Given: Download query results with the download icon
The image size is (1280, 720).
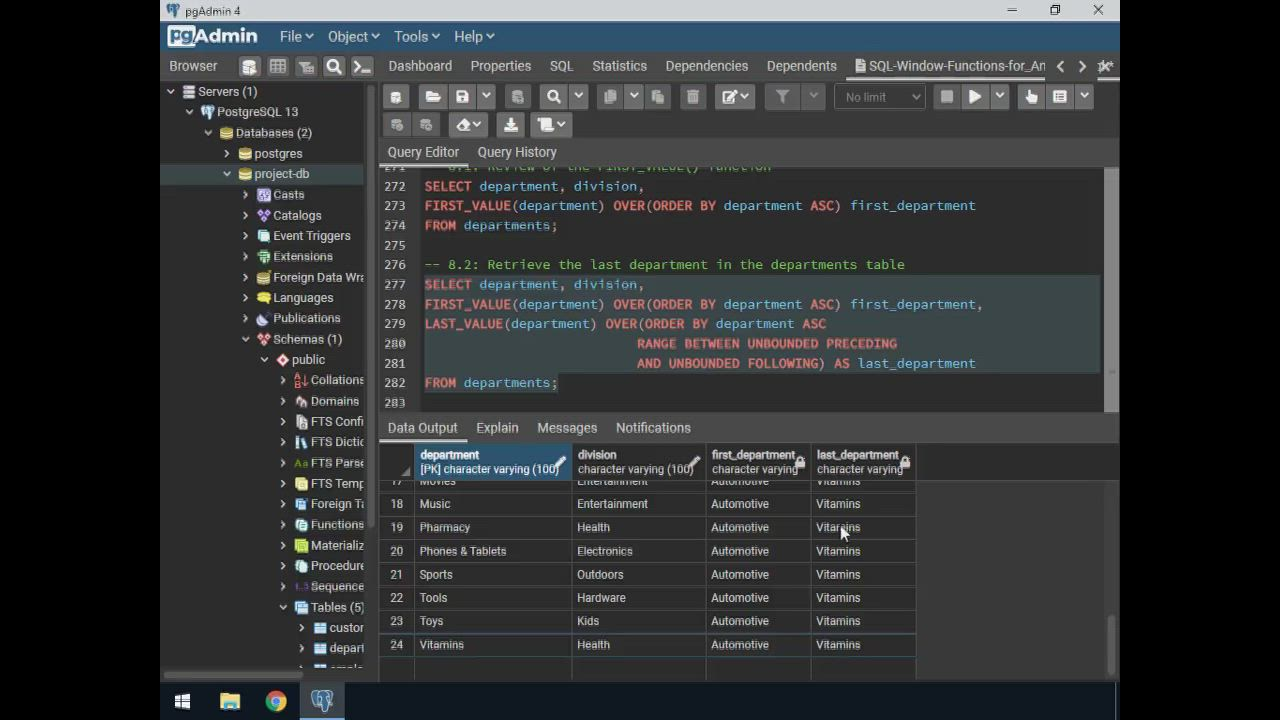Looking at the screenshot, I should point(510,125).
